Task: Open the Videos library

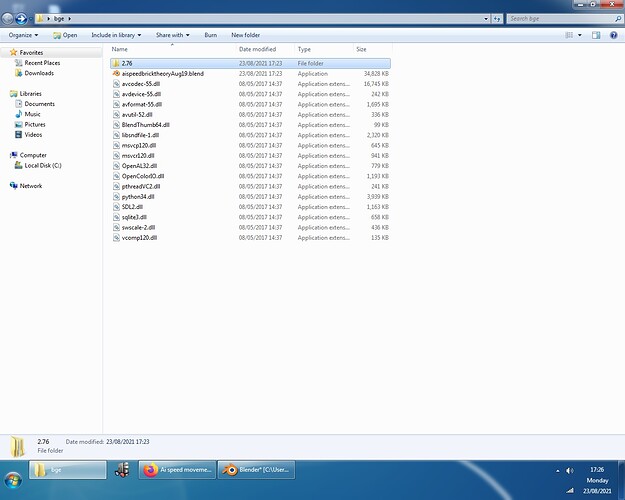Action: [33, 134]
